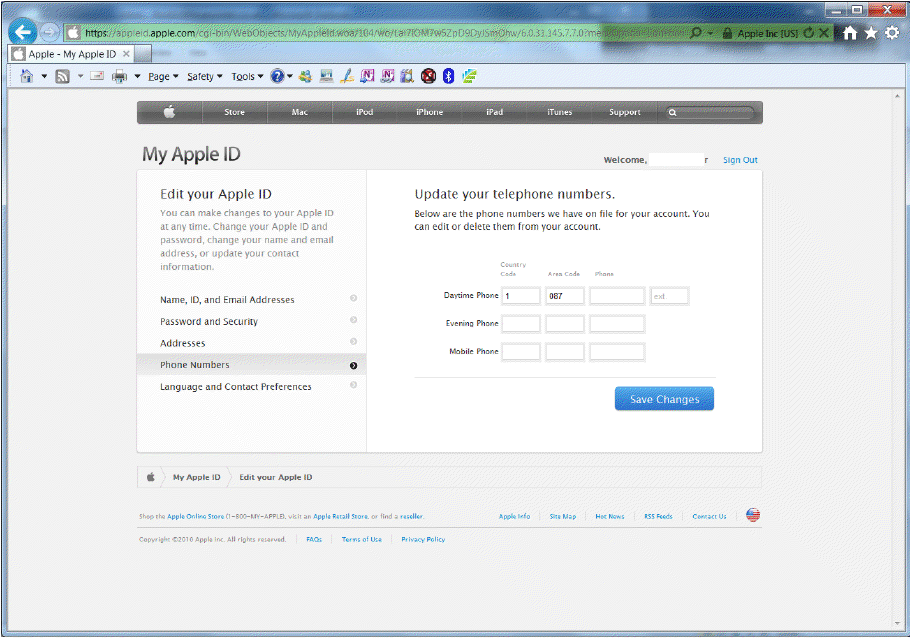This screenshot has height=638, width=910.
Task: Expand the Help dropdown arrow
Action: pyautogui.click(x=290, y=76)
